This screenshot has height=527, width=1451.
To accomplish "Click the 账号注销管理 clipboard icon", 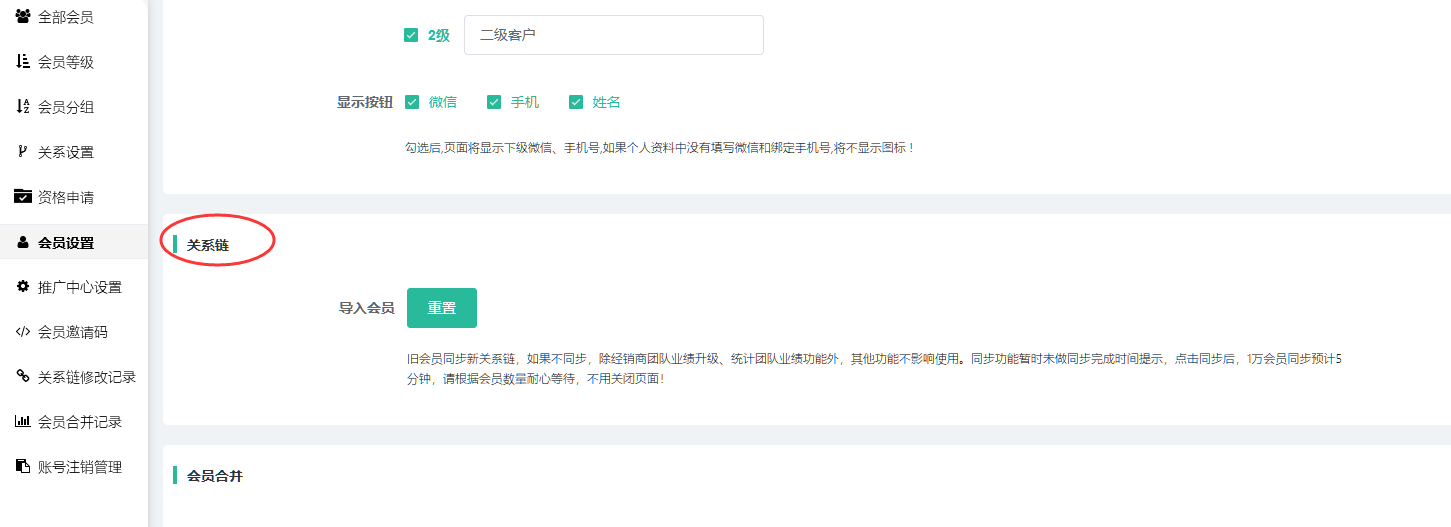I will coord(22,466).
